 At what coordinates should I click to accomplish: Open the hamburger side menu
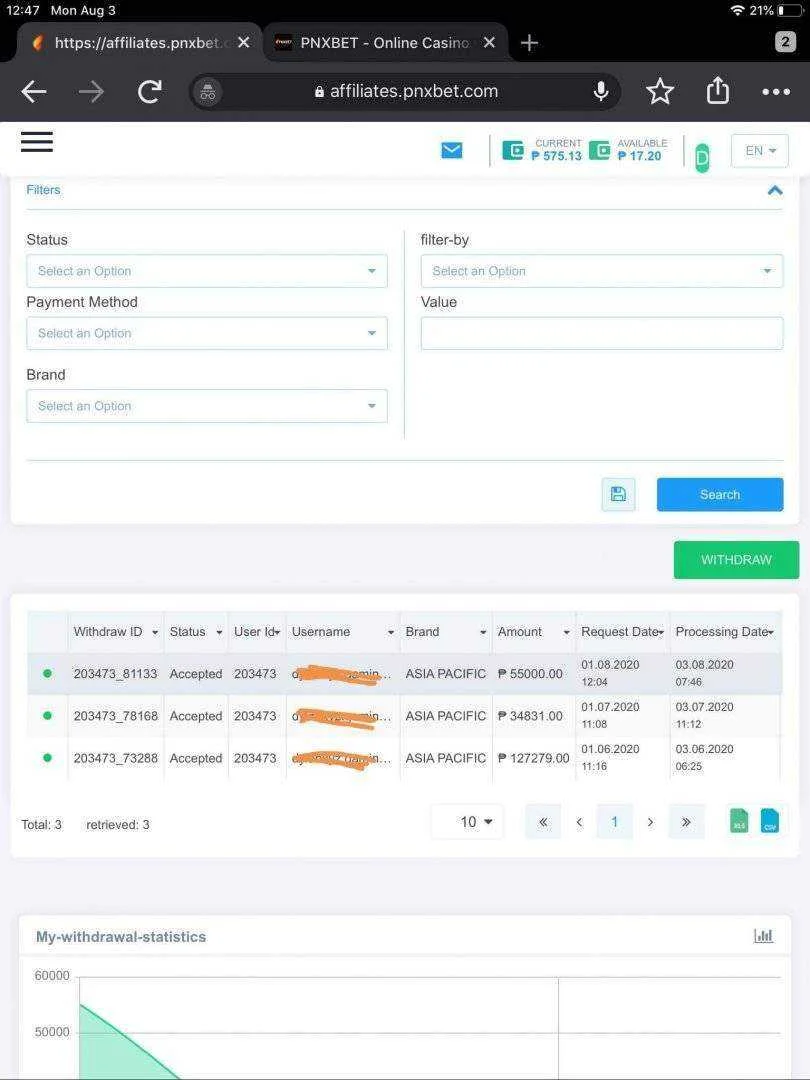coord(37,142)
